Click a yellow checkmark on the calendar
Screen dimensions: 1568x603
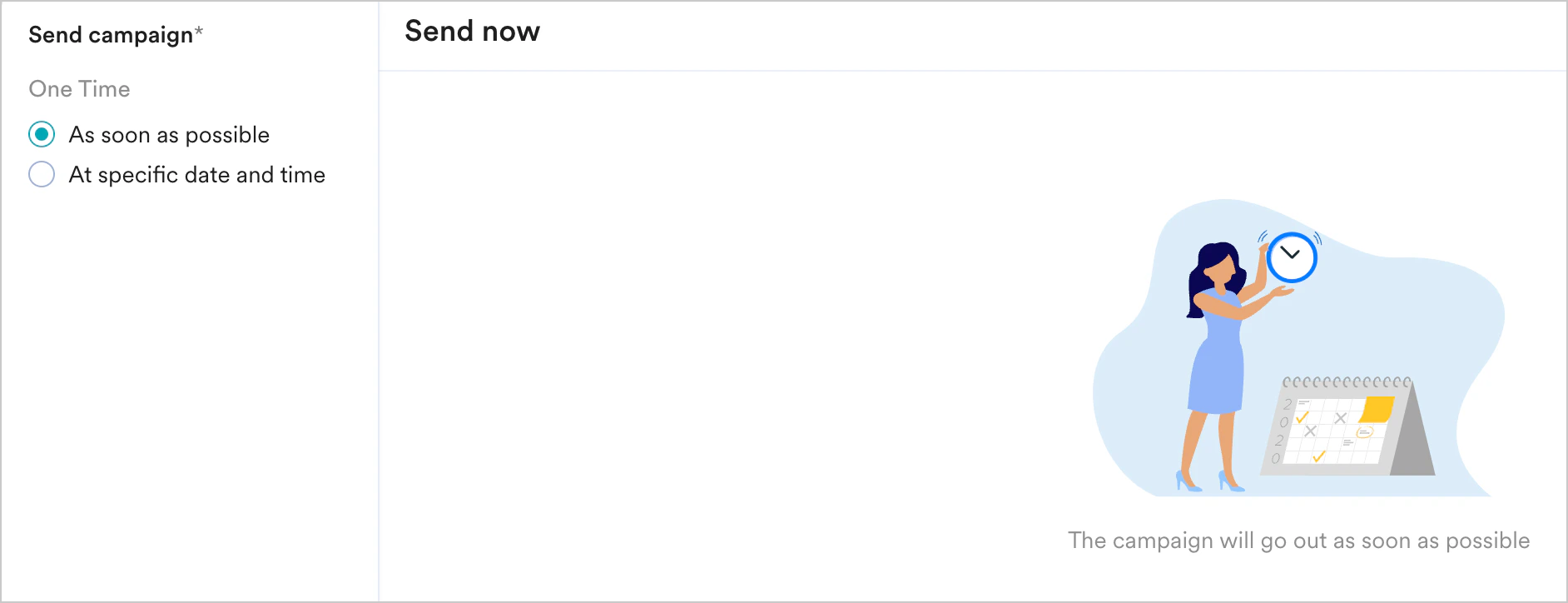point(1301,417)
